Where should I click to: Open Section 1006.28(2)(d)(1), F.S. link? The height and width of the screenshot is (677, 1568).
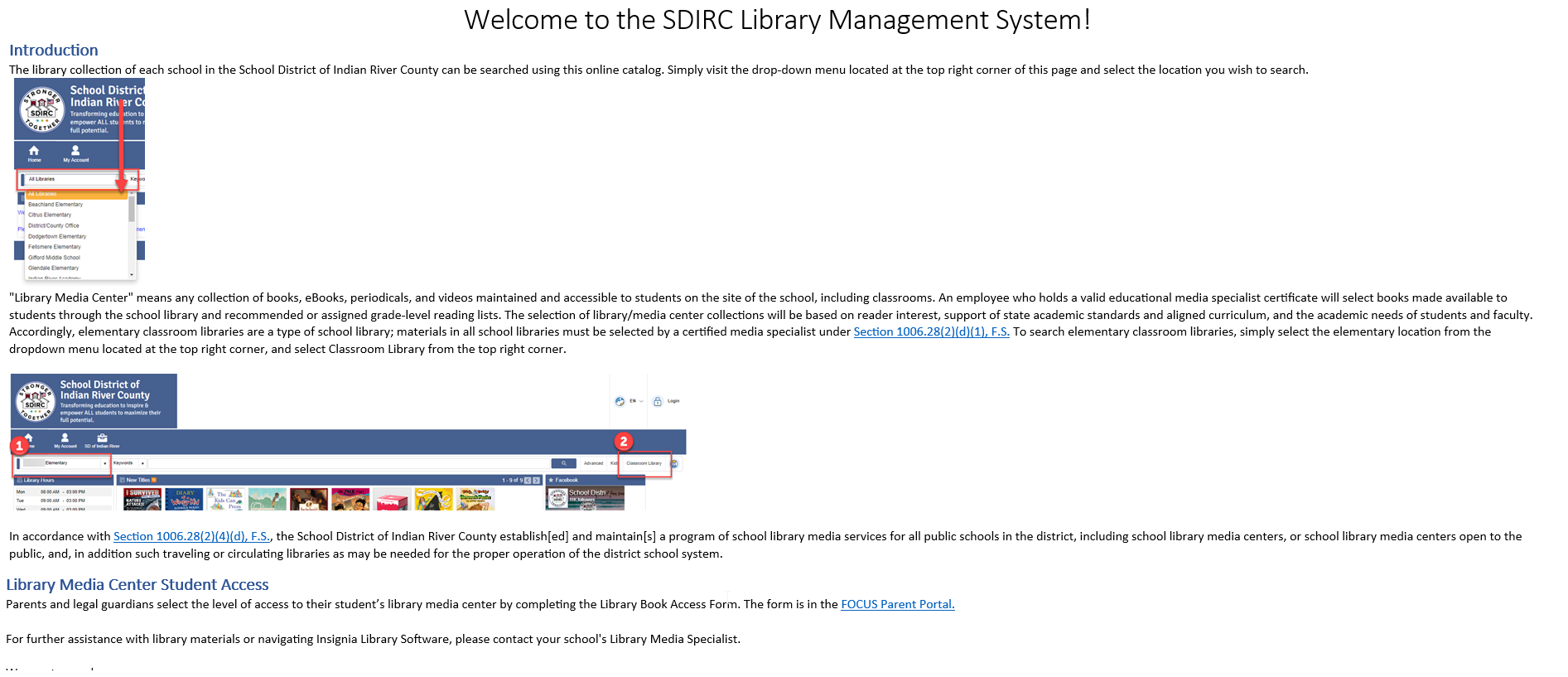pyautogui.click(x=931, y=331)
